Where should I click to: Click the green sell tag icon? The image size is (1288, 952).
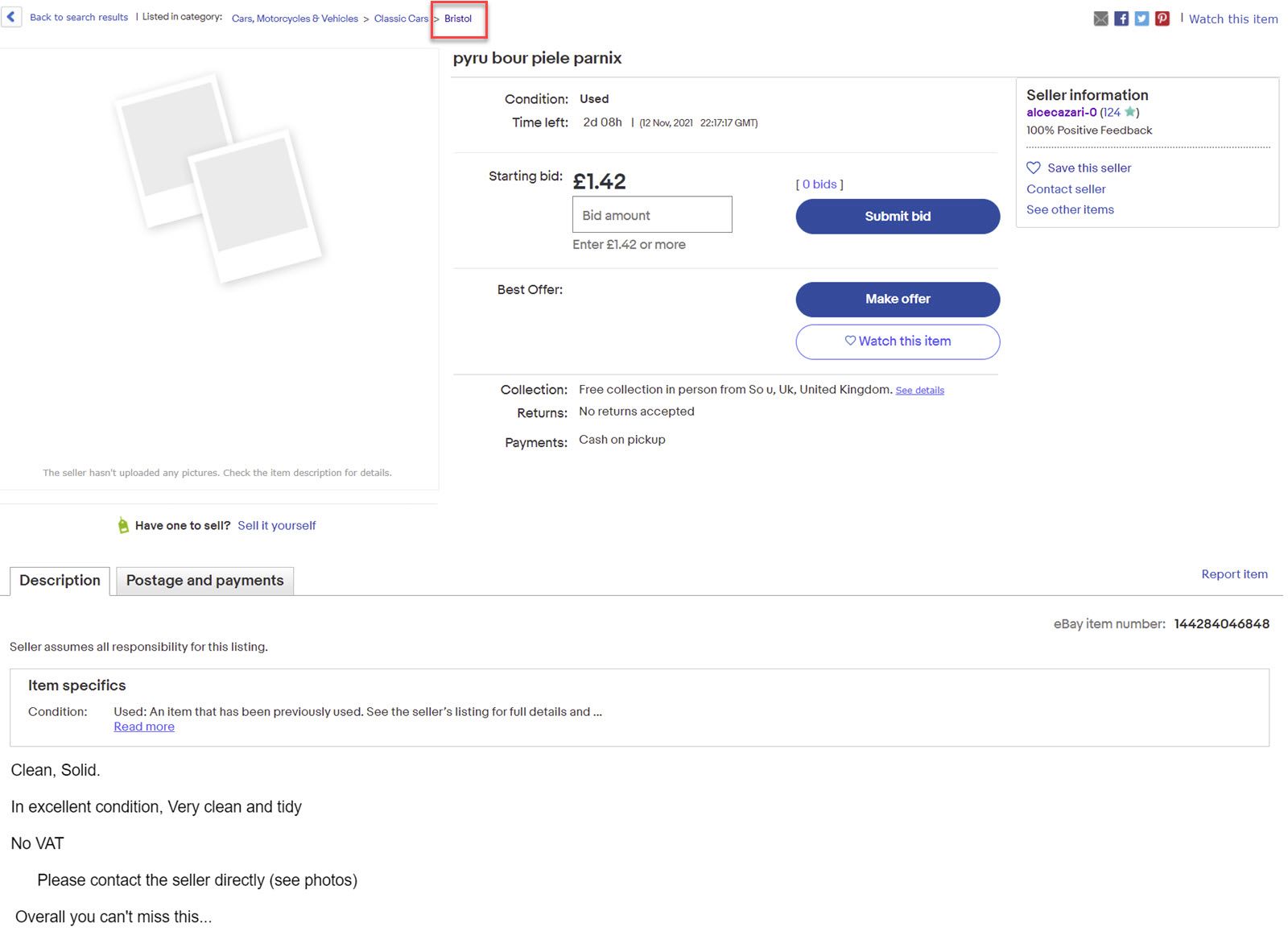(x=123, y=525)
